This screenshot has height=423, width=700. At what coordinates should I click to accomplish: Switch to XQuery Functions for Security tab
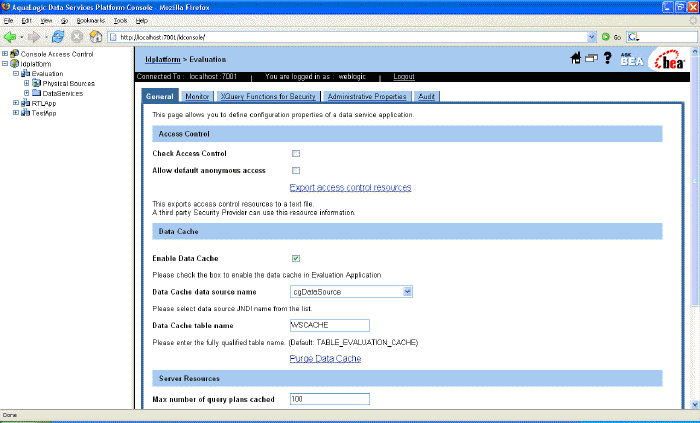coord(268,96)
